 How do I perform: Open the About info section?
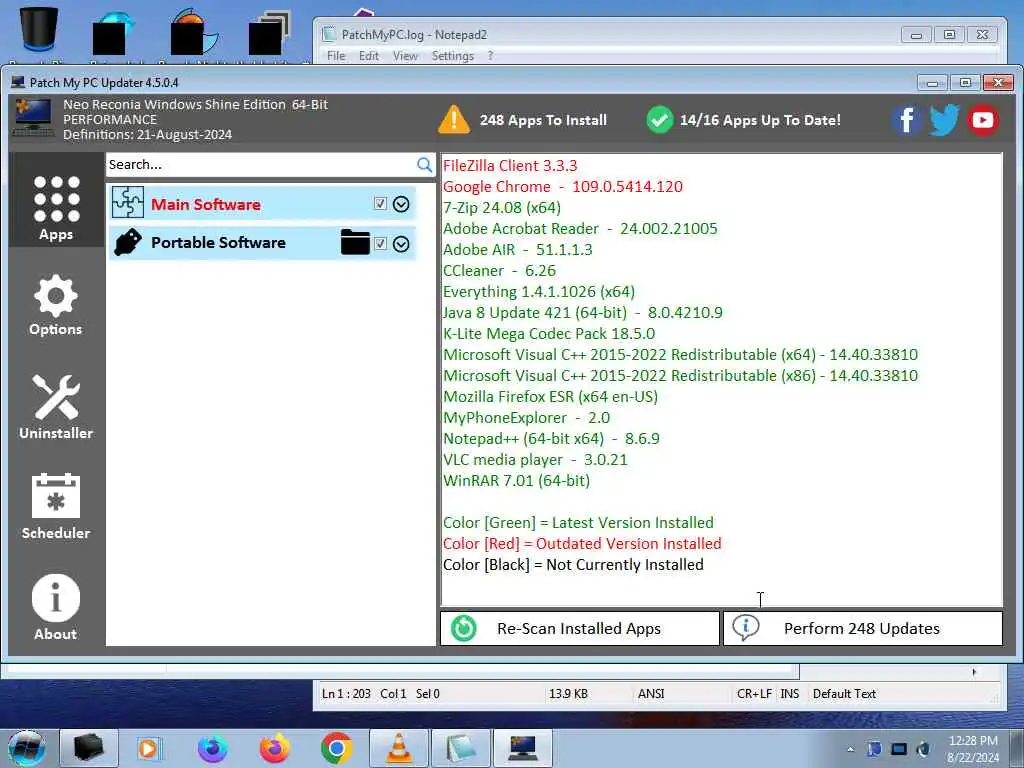tap(56, 607)
